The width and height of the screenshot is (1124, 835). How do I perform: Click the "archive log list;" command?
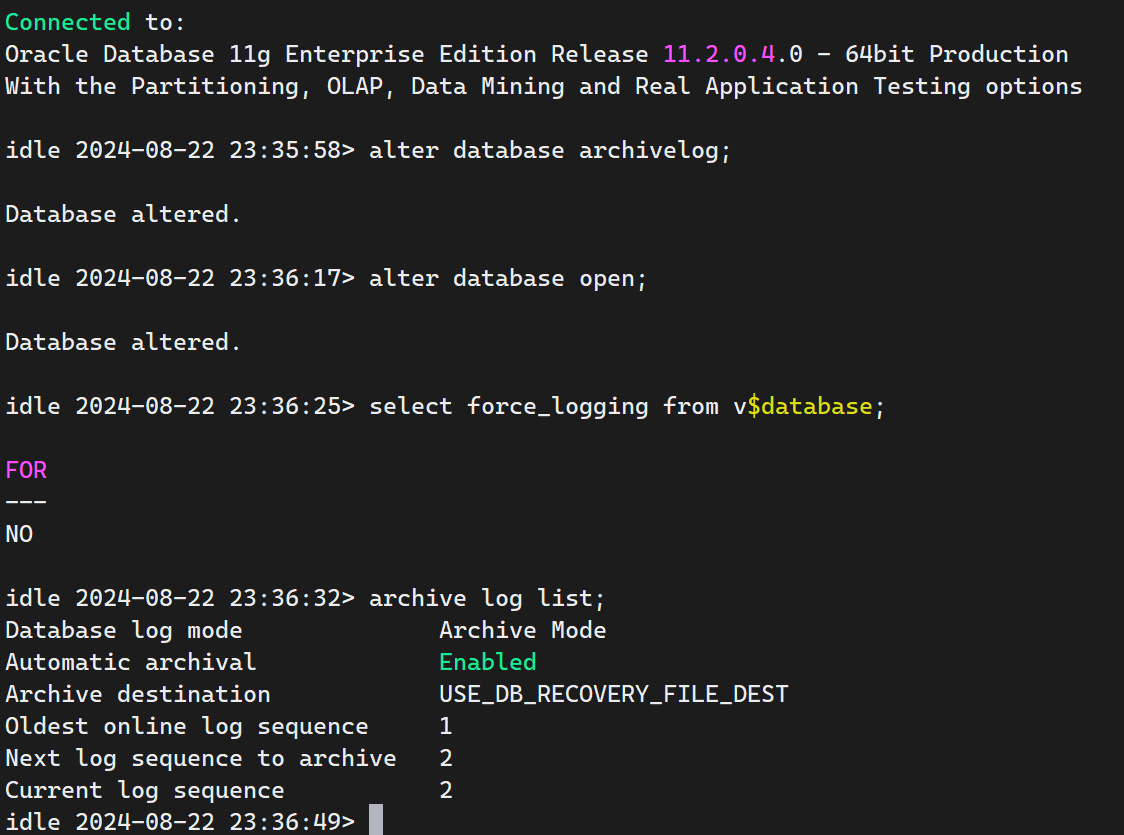pos(487,598)
